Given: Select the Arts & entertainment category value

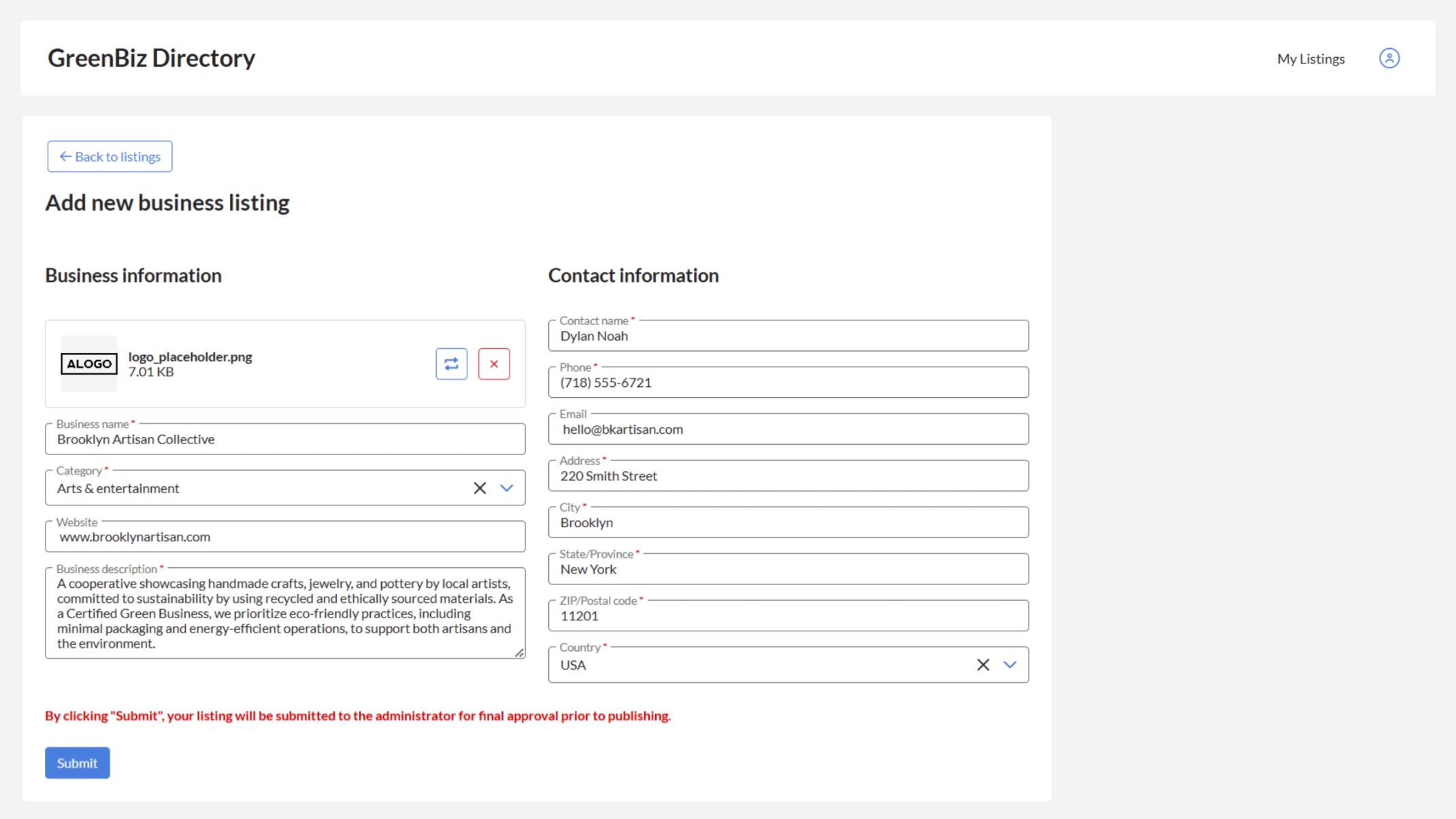Looking at the screenshot, I should point(118,488).
